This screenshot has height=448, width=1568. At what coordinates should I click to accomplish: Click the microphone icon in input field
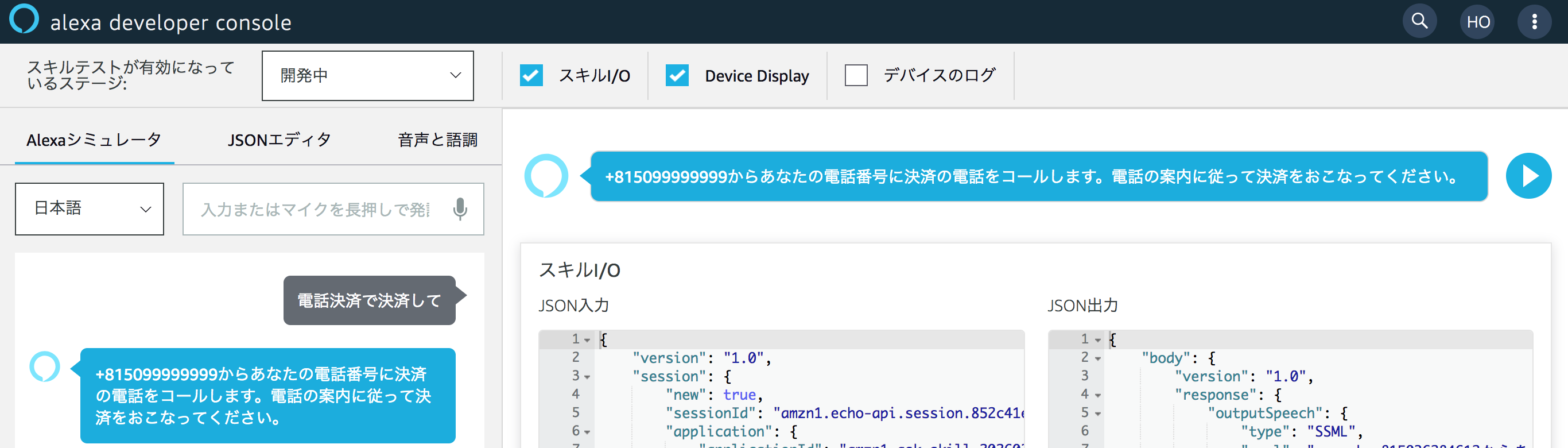(x=460, y=209)
